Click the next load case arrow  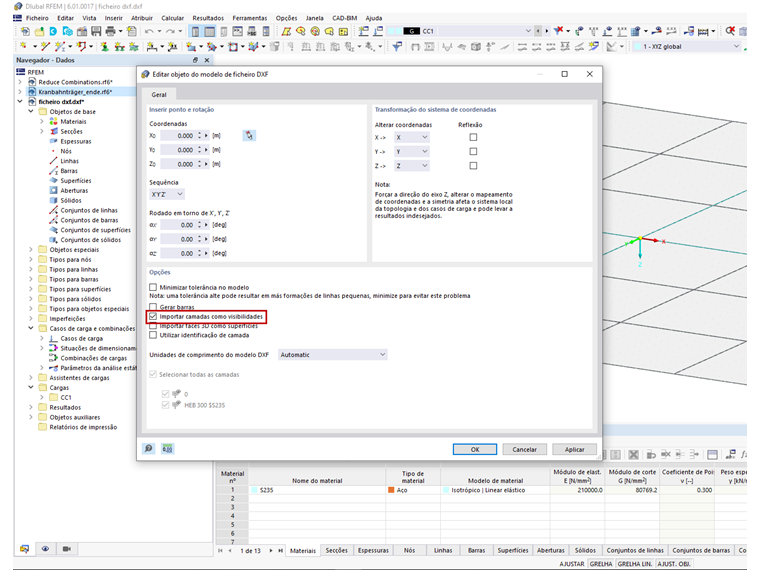[x=547, y=31]
